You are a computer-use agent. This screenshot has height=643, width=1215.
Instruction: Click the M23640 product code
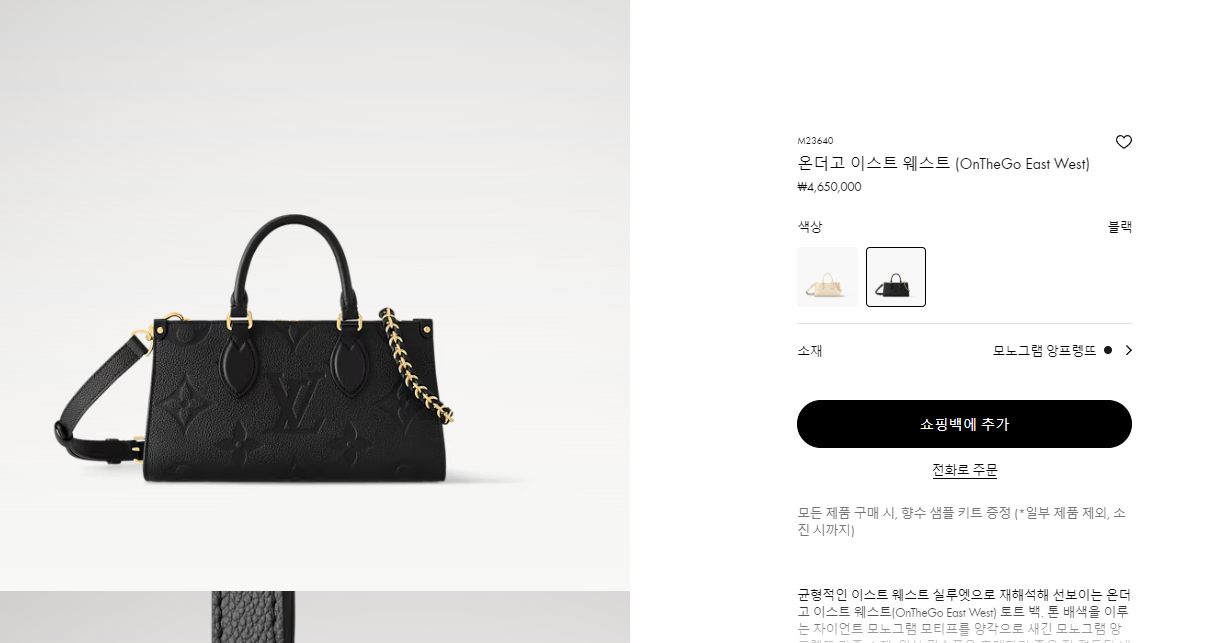815,141
